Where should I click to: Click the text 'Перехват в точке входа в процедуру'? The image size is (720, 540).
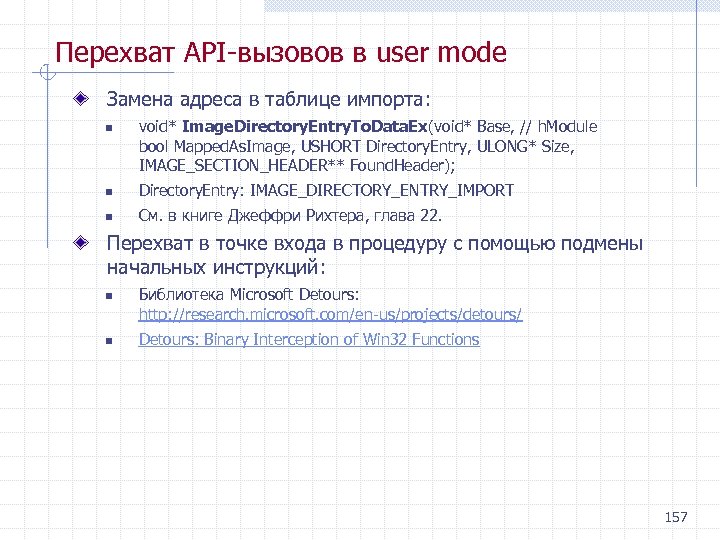276,244
